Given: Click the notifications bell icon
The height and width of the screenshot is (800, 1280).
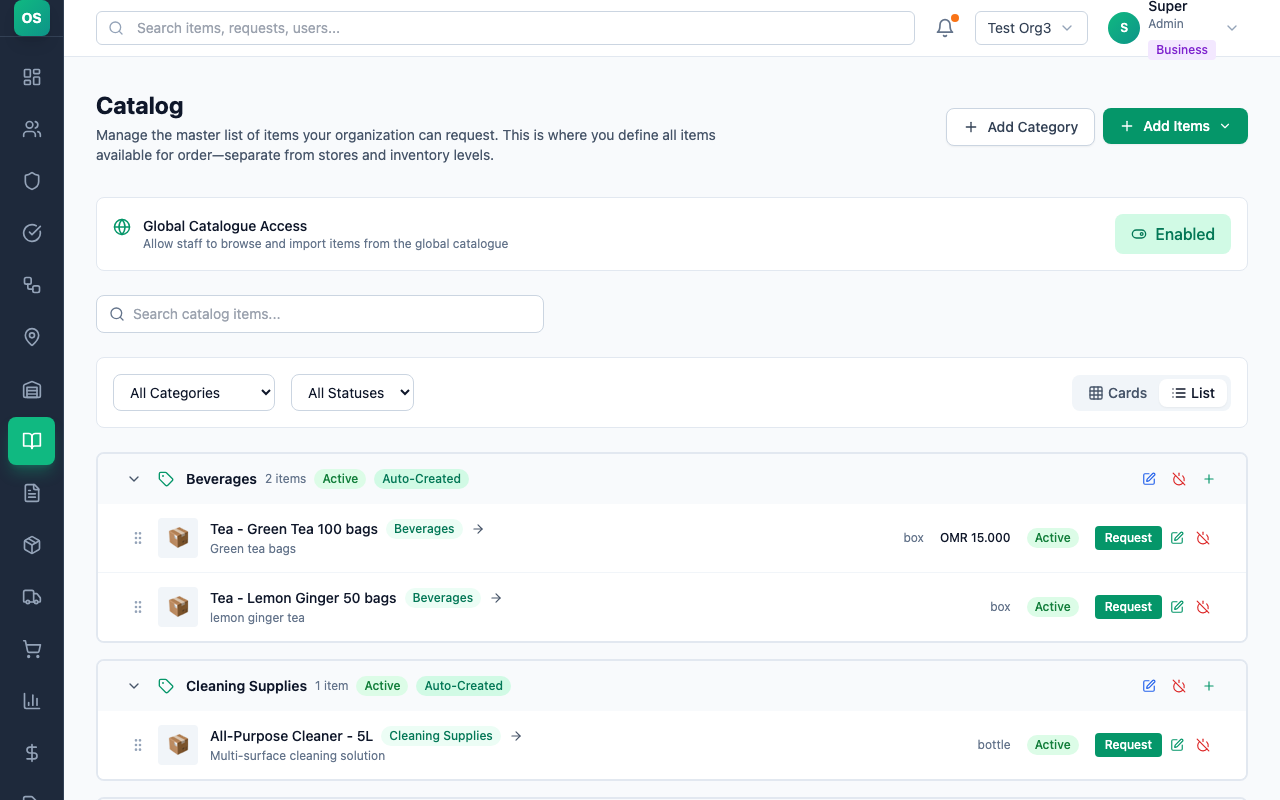Looking at the screenshot, I should [945, 28].
